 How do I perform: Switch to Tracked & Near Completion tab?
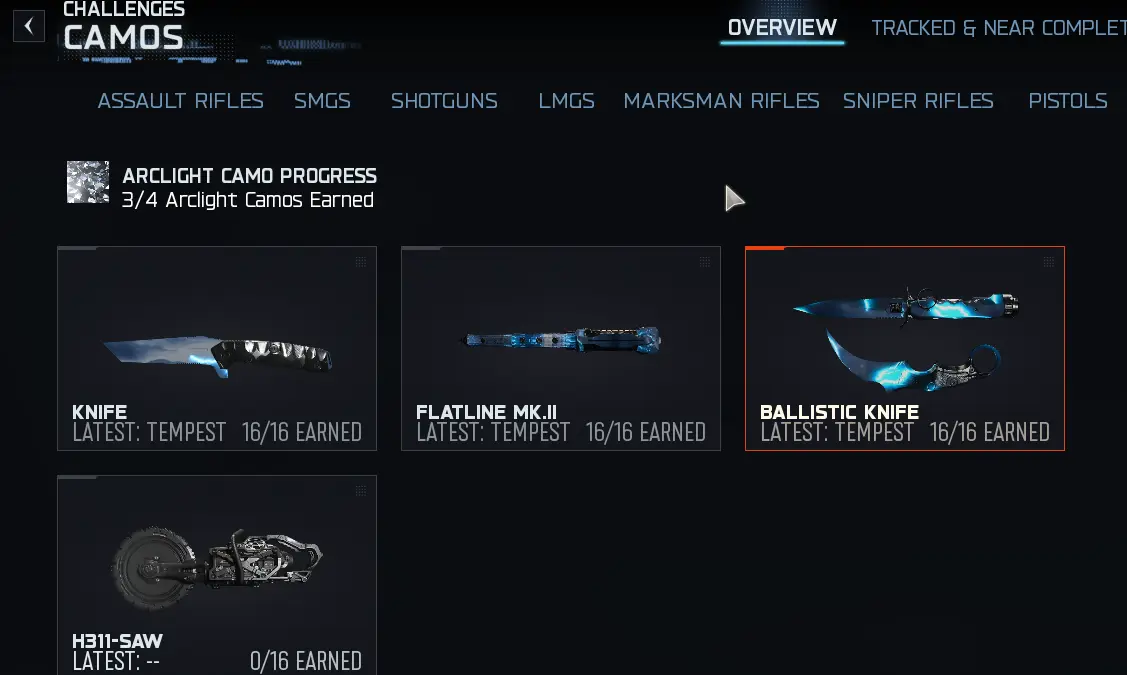point(999,28)
